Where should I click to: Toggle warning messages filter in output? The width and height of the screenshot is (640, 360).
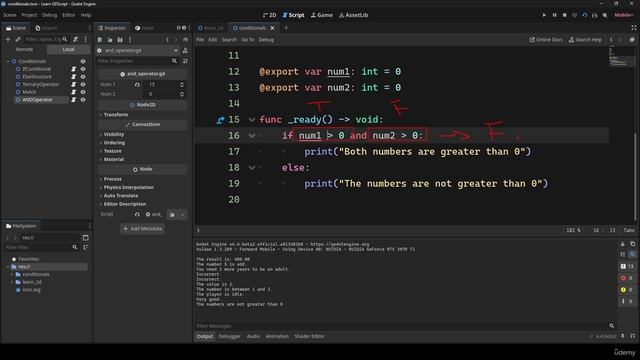click(x=627, y=290)
